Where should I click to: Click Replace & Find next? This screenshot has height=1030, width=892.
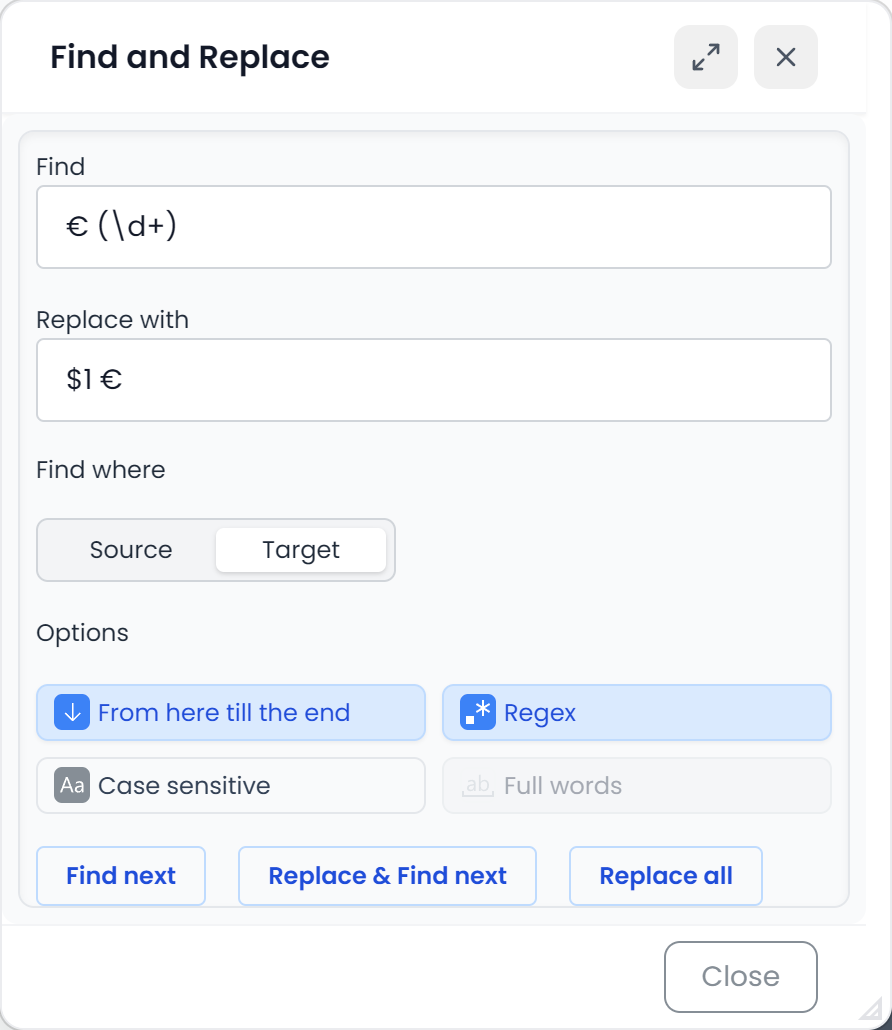tap(387, 876)
